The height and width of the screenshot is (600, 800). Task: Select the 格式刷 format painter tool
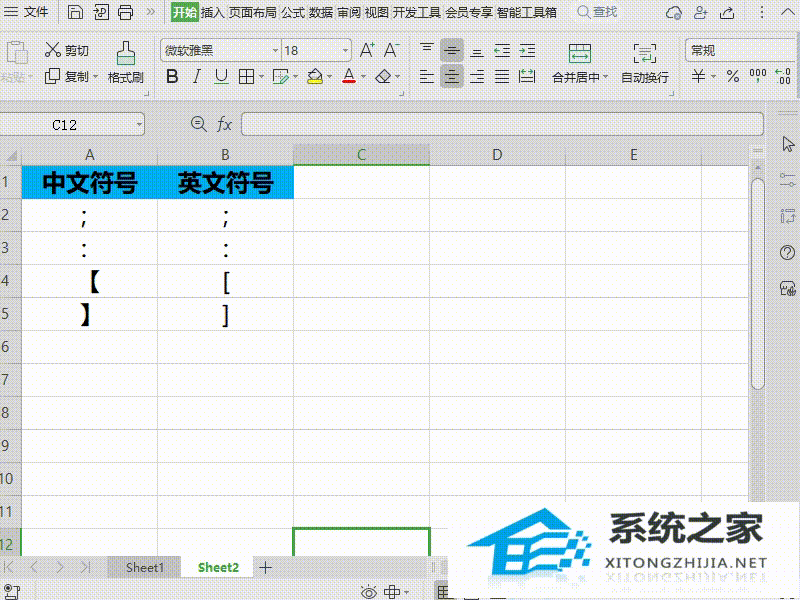click(124, 60)
